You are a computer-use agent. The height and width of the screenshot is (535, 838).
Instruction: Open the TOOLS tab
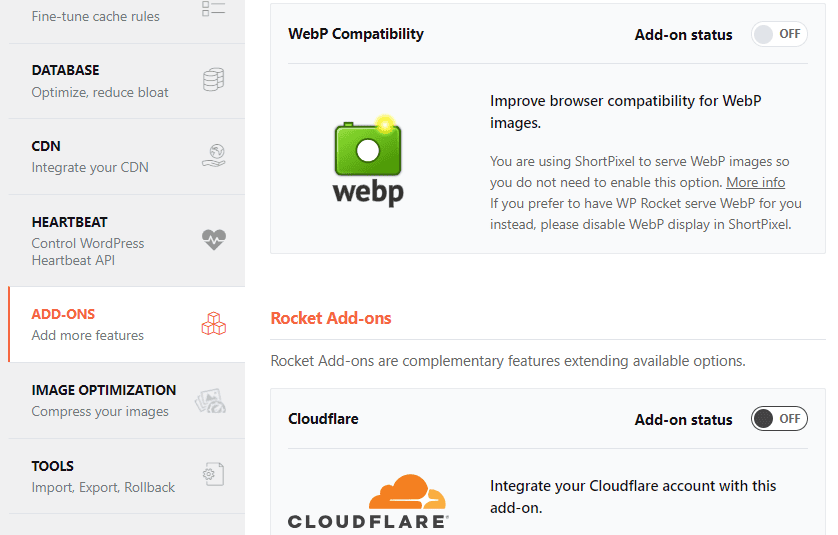tap(127, 476)
